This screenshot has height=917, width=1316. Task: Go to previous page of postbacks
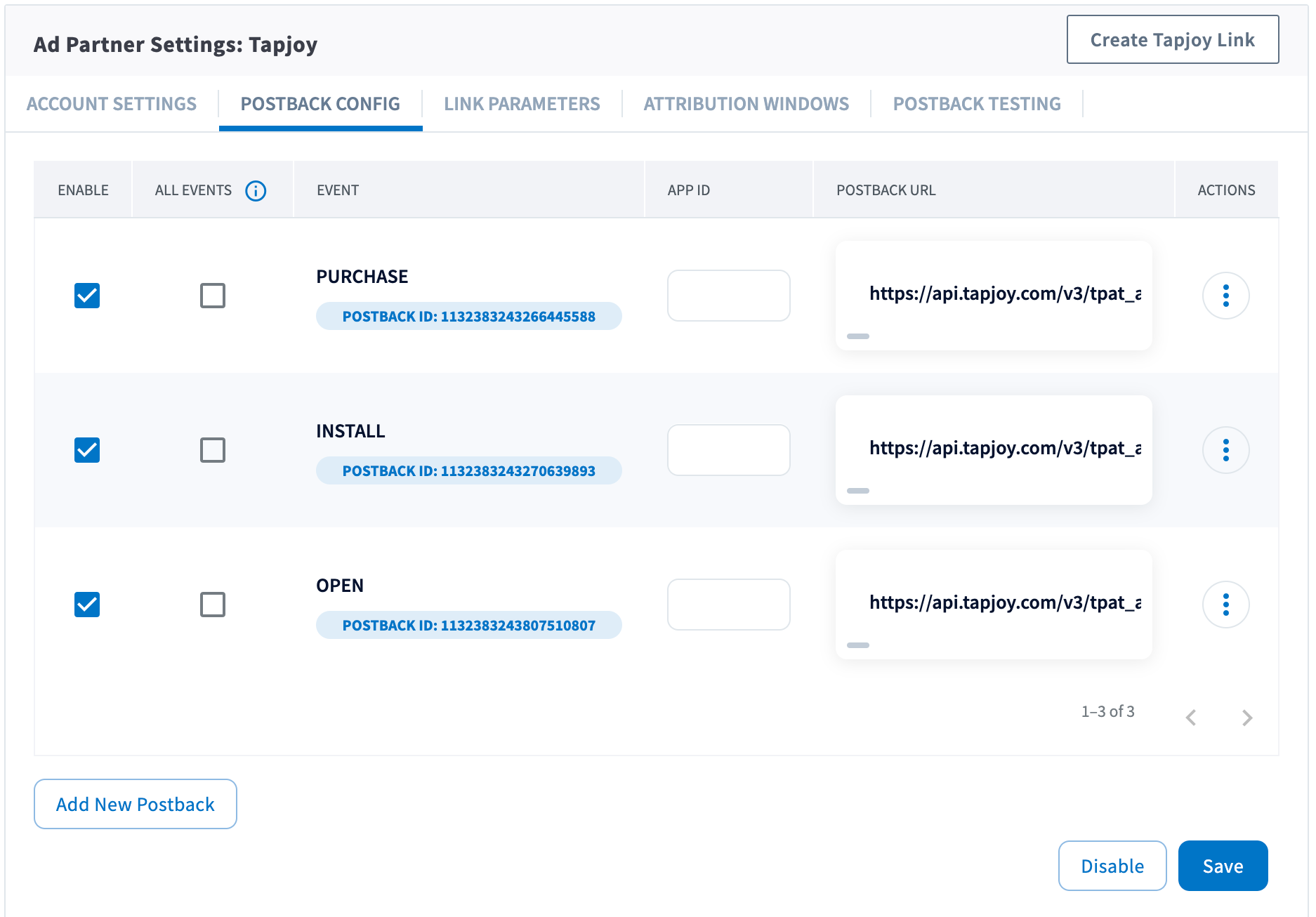click(1191, 718)
